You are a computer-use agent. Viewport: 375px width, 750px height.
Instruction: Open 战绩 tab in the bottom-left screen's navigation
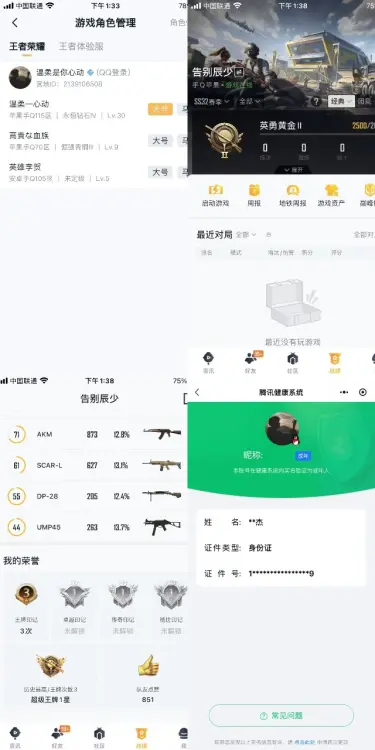141,738
